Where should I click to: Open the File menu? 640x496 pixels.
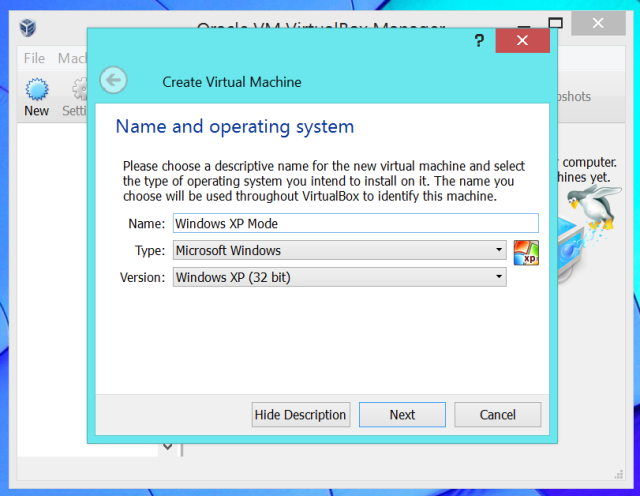click(x=34, y=58)
